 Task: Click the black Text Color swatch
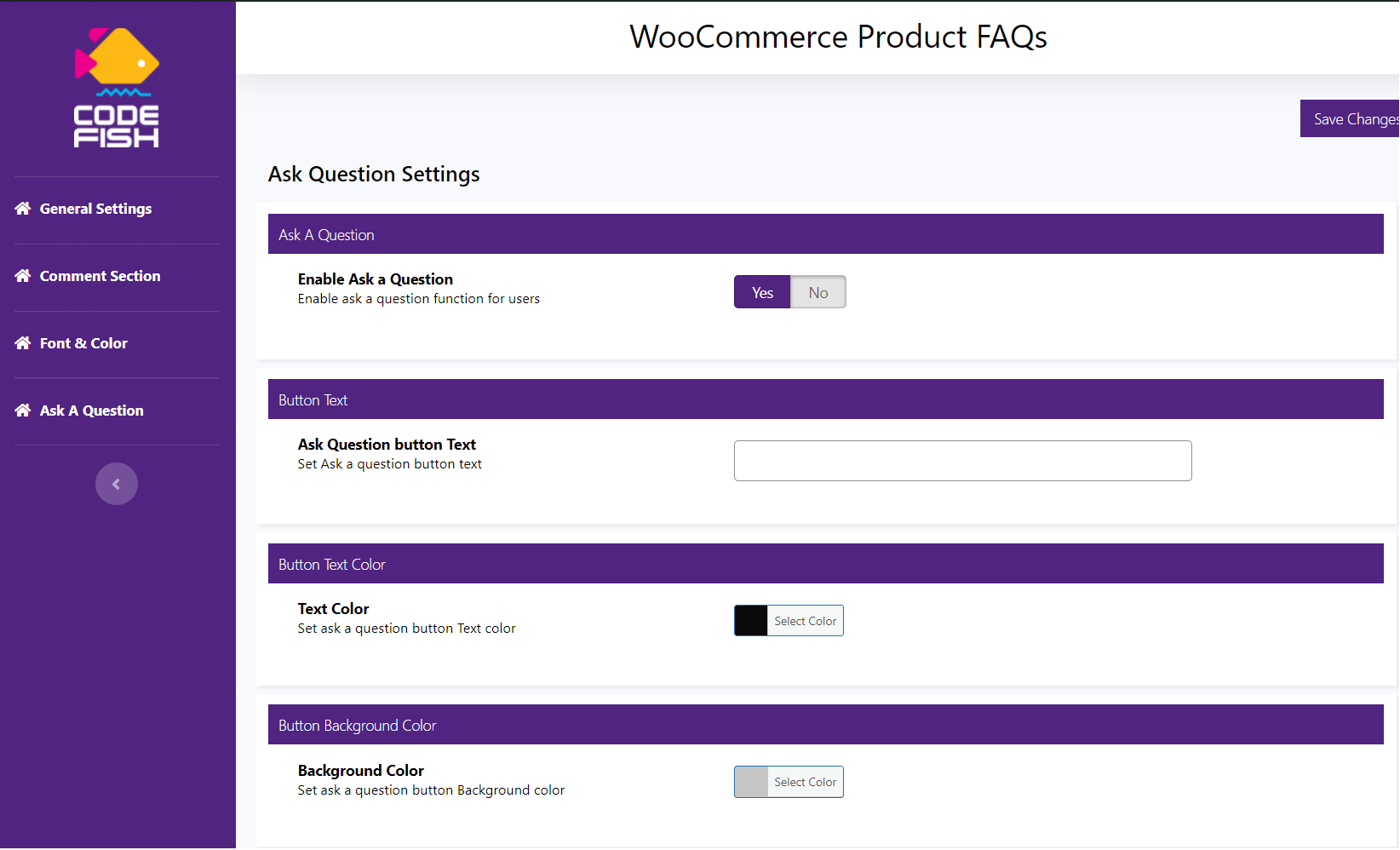click(751, 621)
